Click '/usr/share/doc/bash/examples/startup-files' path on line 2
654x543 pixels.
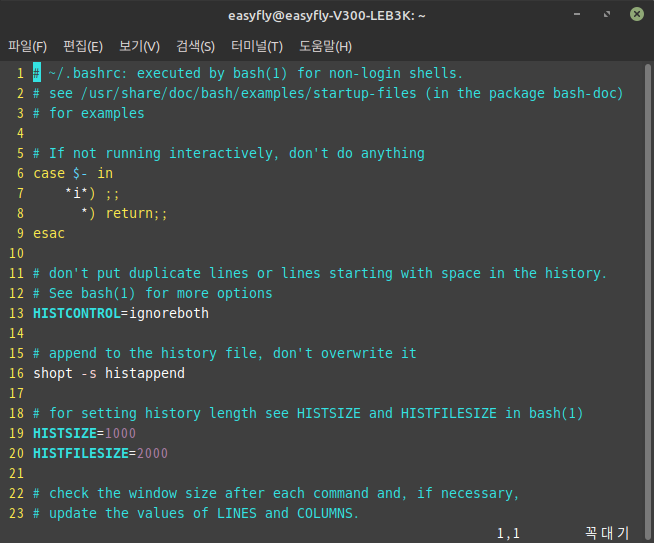point(249,93)
